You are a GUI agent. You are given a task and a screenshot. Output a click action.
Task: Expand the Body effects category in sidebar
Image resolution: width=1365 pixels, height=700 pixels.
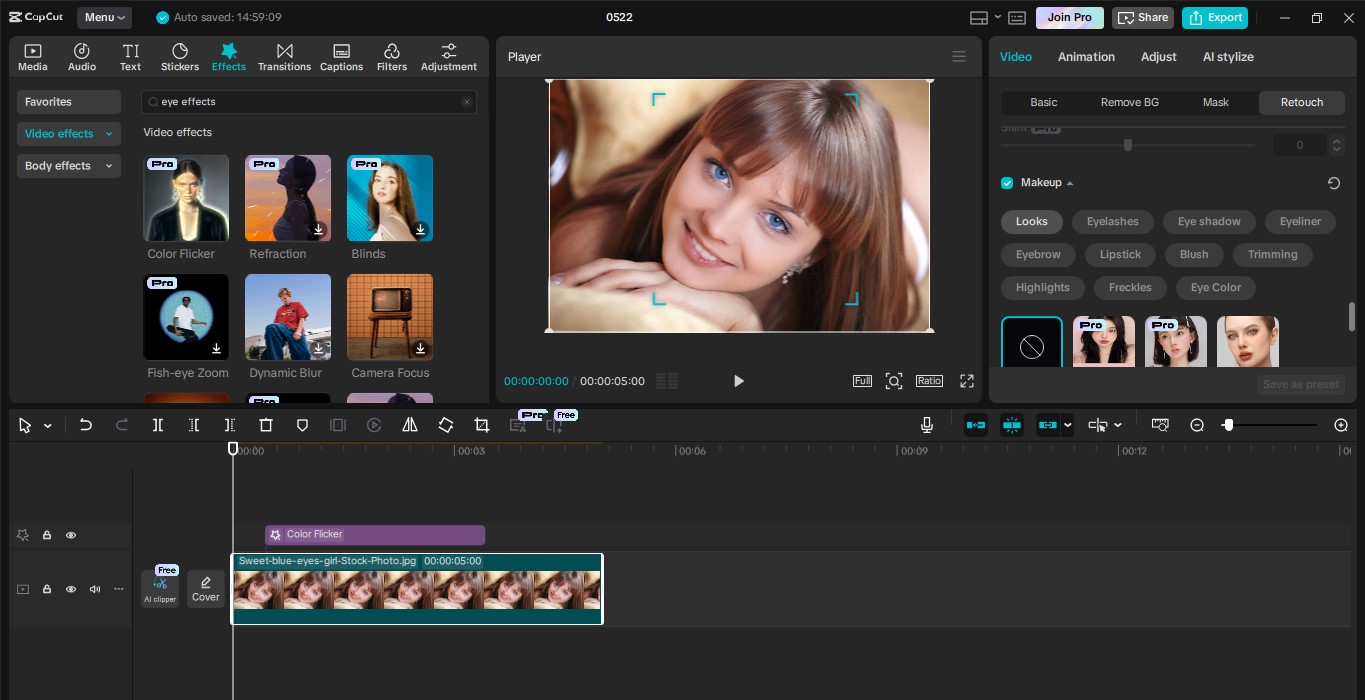tap(68, 165)
